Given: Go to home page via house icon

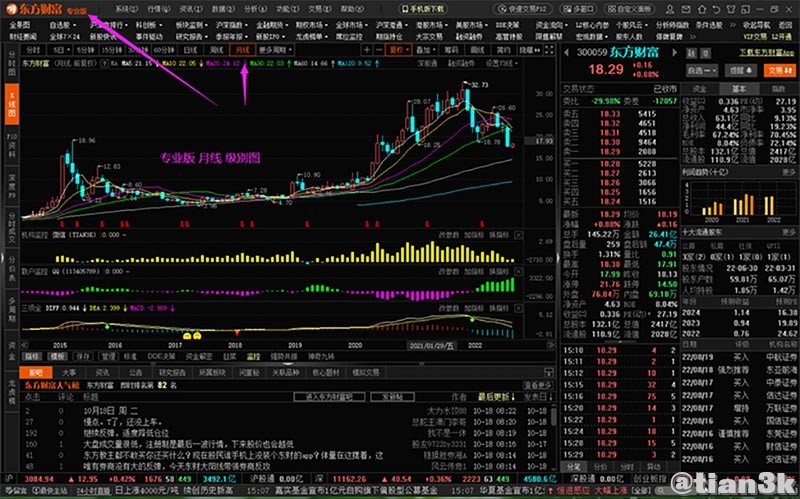Looking at the screenshot, I should pos(702,10).
